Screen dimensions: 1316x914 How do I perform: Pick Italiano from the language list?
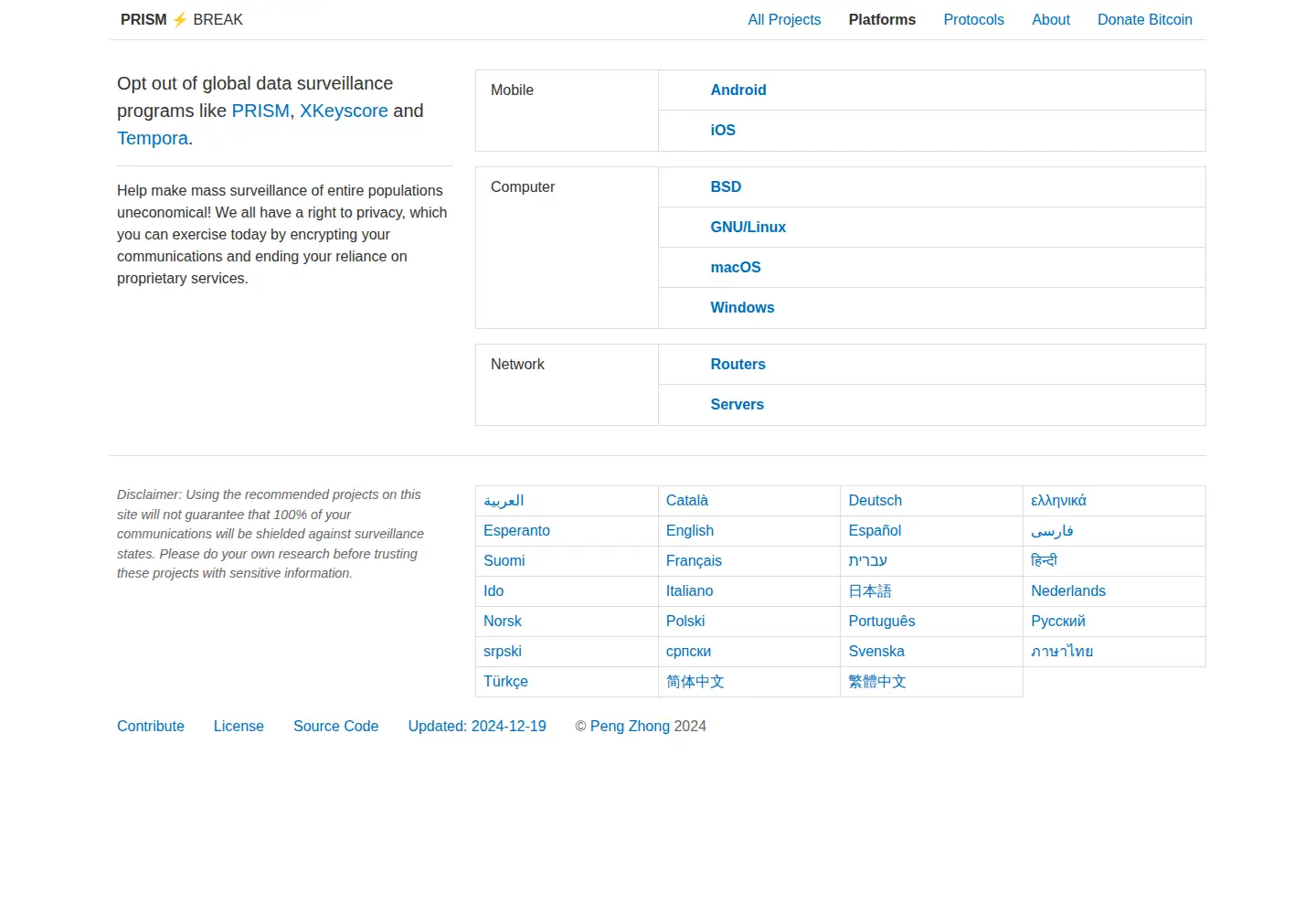click(x=690, y=591)
